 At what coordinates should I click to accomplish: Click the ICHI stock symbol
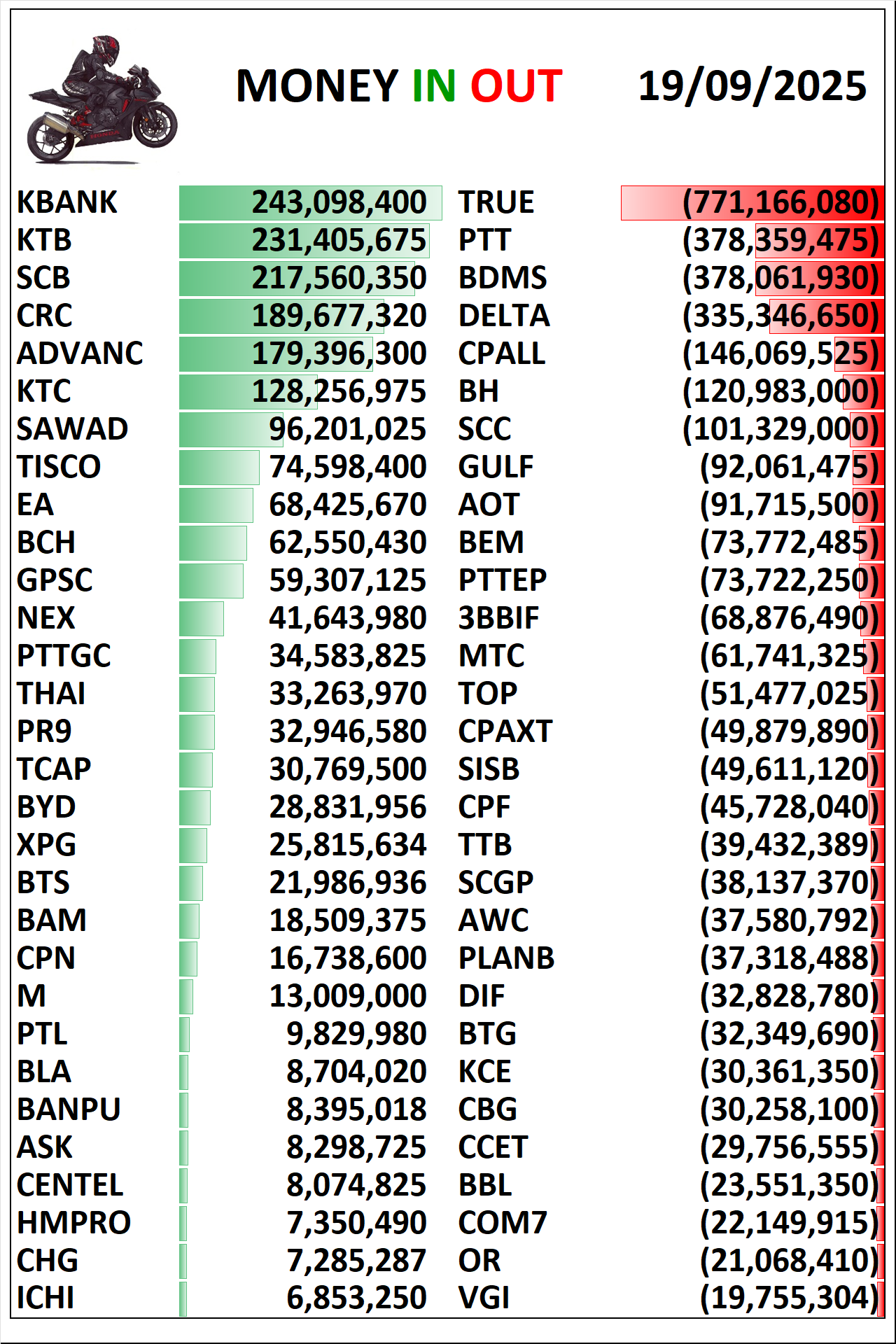pos(45,1298)
